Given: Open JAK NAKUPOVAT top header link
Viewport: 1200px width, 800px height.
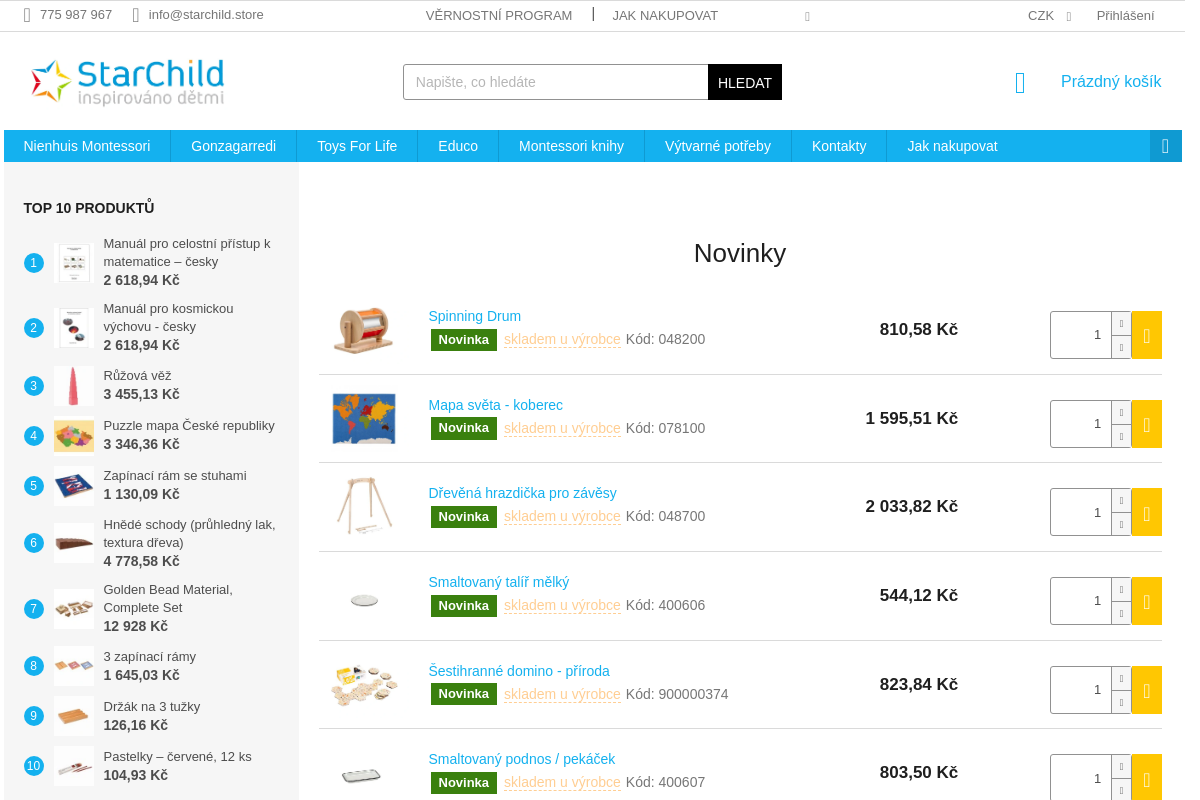Looking at the screenshot, I should tap(665, 15).
